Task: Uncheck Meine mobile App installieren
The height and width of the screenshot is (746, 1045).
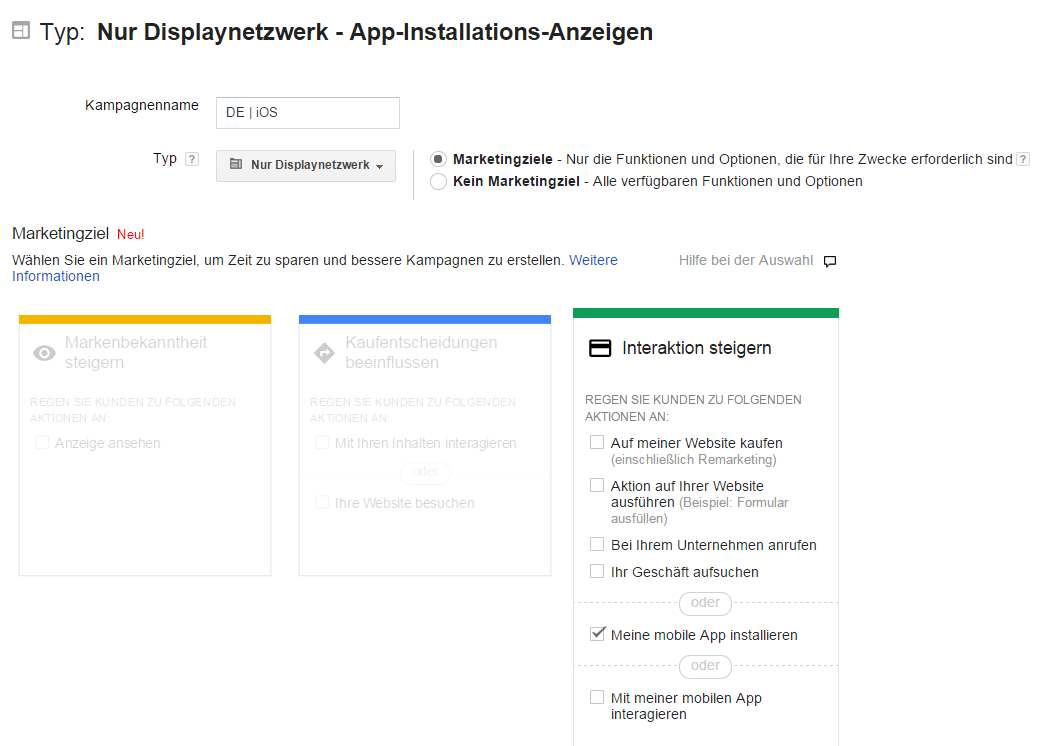Action: [x=597, y=634]
